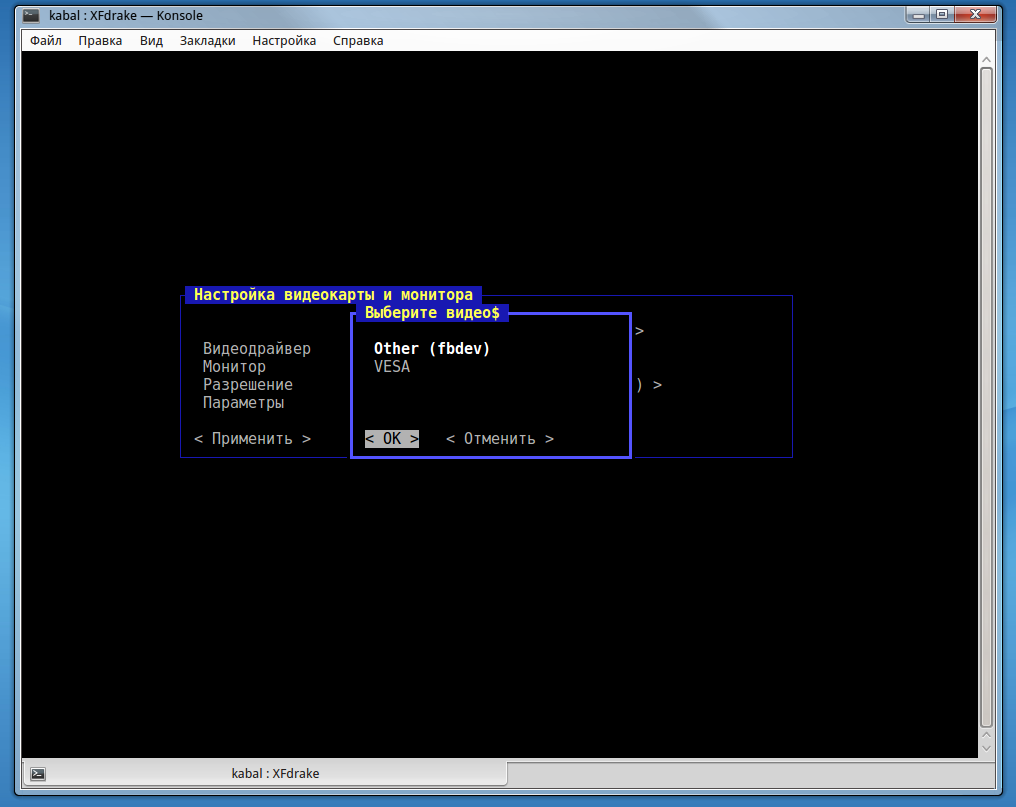Select the Параметры entry
The image size is (1016, 807).
pos(243,403)
